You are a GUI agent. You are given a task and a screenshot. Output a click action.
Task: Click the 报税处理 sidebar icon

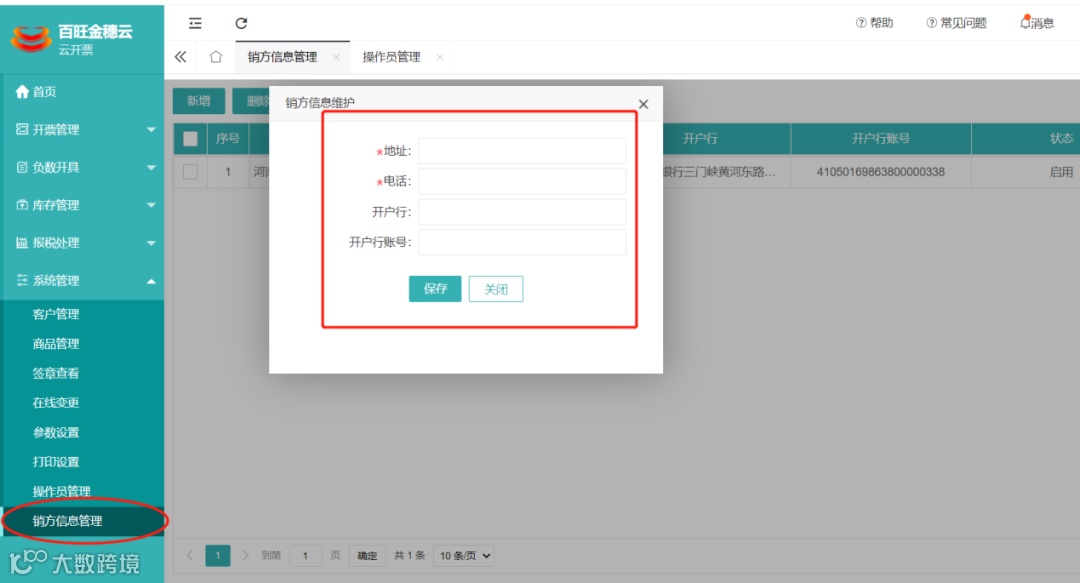tap(24, 242)
